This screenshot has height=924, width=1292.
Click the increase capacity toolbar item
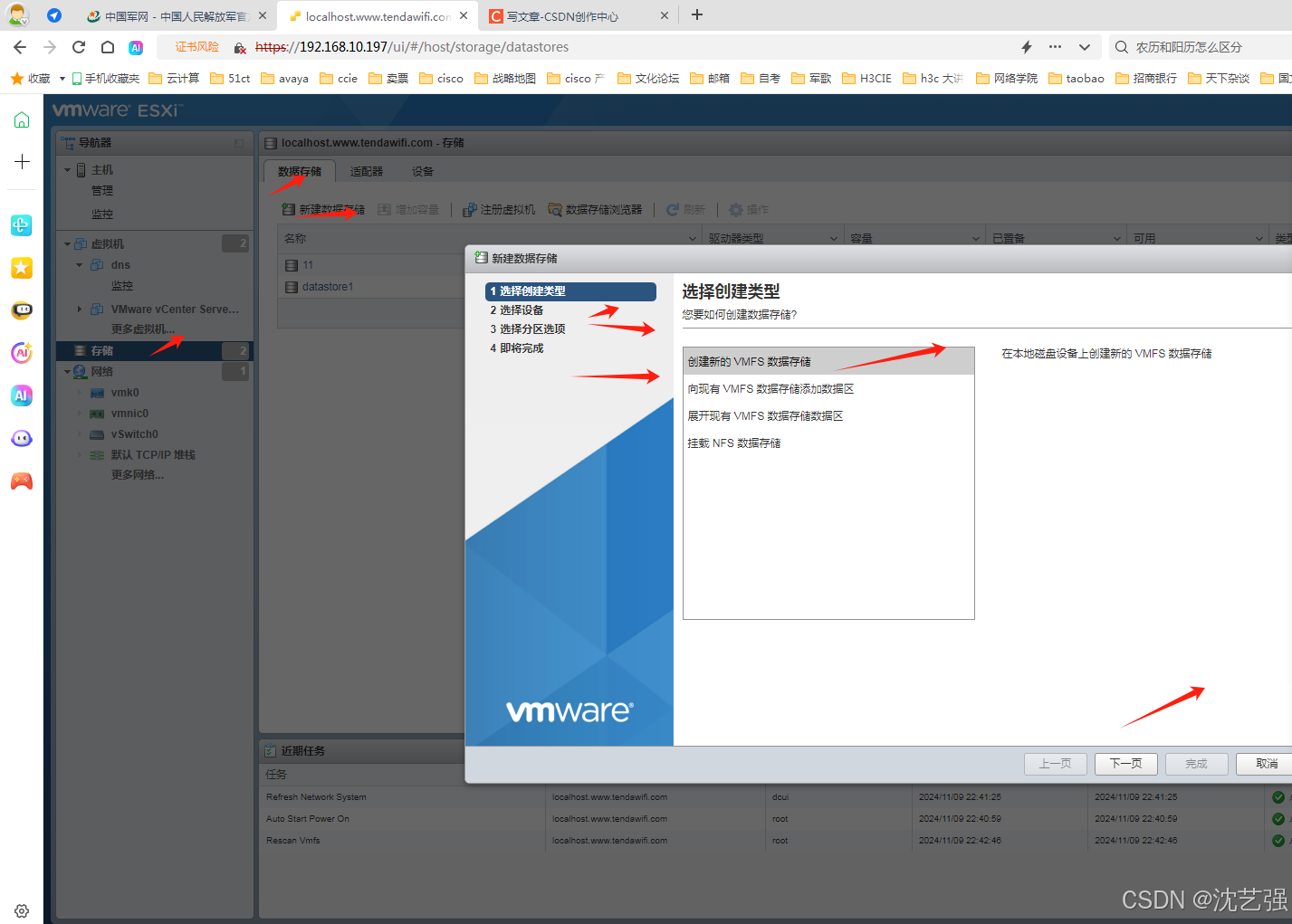click(x=408, y=210)
